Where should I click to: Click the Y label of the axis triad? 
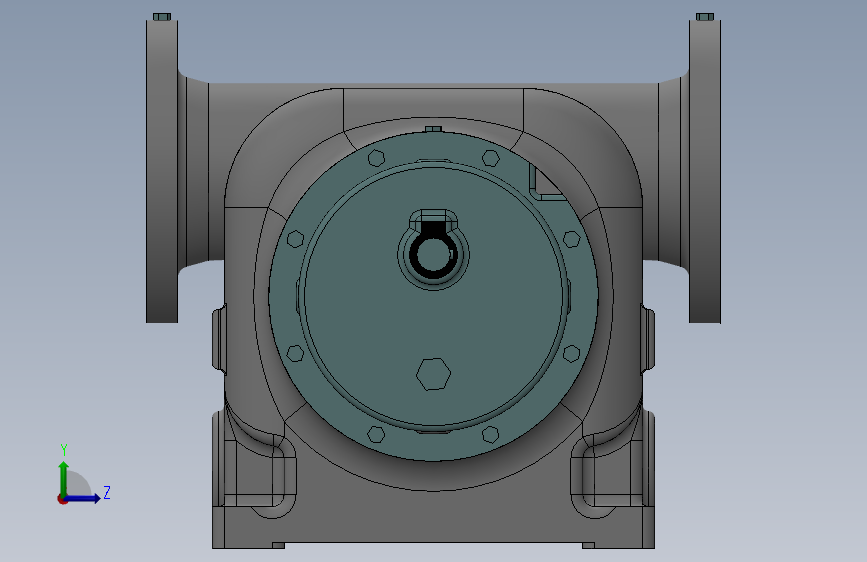coord(64,450)
